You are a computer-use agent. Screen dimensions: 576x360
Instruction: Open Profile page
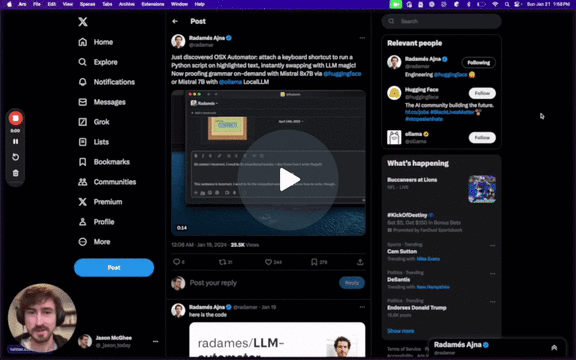[96, 222]
